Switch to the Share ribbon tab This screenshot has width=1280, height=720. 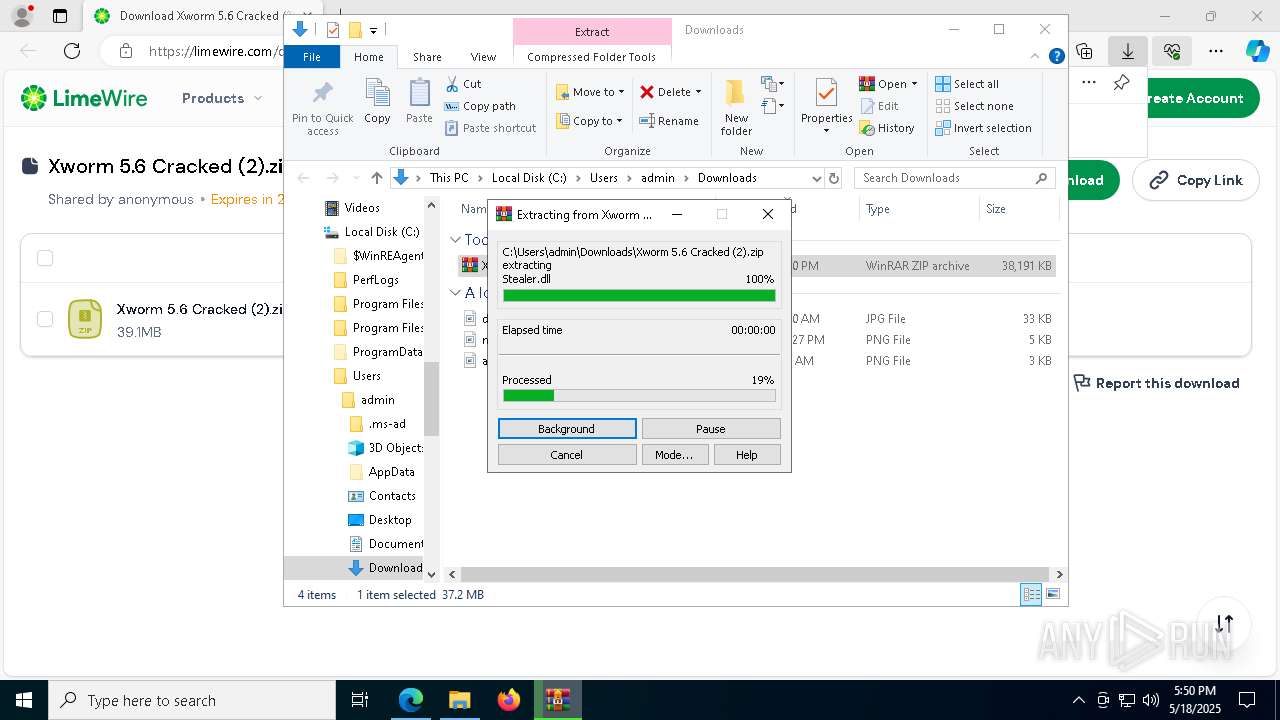tap(427, 57)
